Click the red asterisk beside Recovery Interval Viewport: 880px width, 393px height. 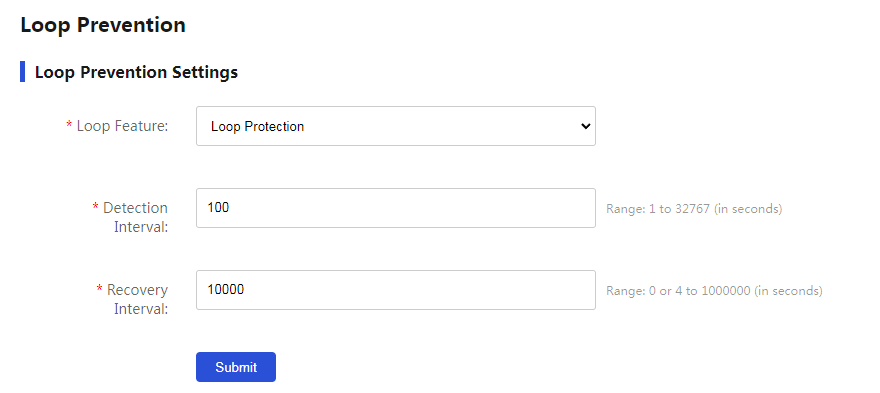point(99,290)
